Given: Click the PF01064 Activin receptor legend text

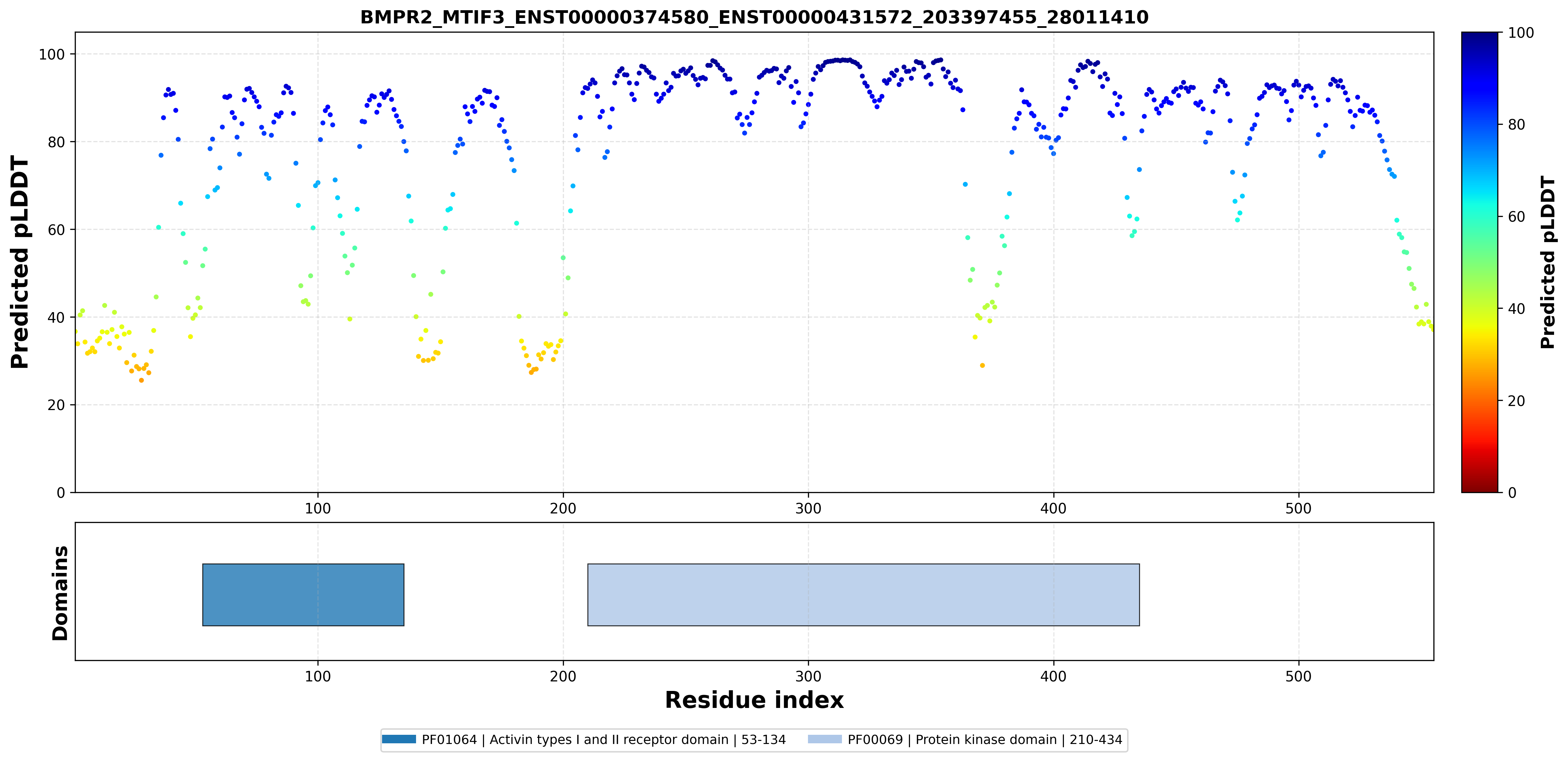Looking at the screenshot, I should click(604, 740).
